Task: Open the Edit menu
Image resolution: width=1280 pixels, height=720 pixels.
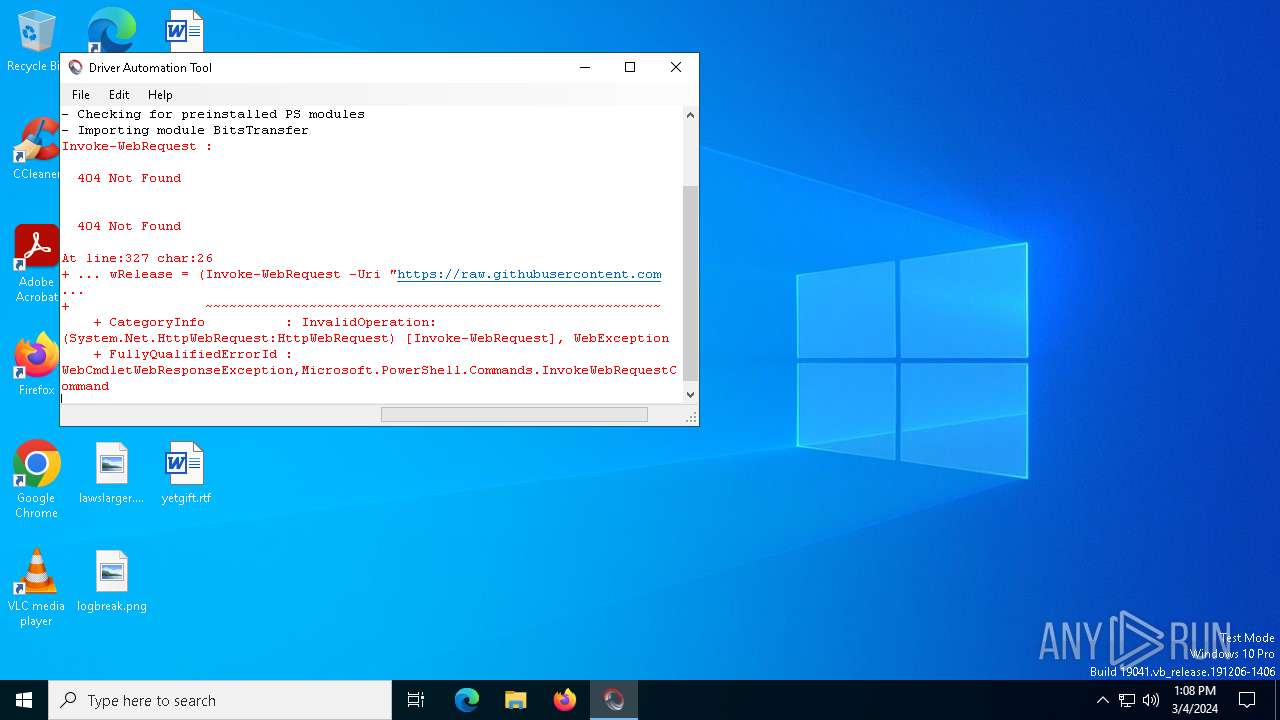Action: pyautogui.click(x=119, y=95)
